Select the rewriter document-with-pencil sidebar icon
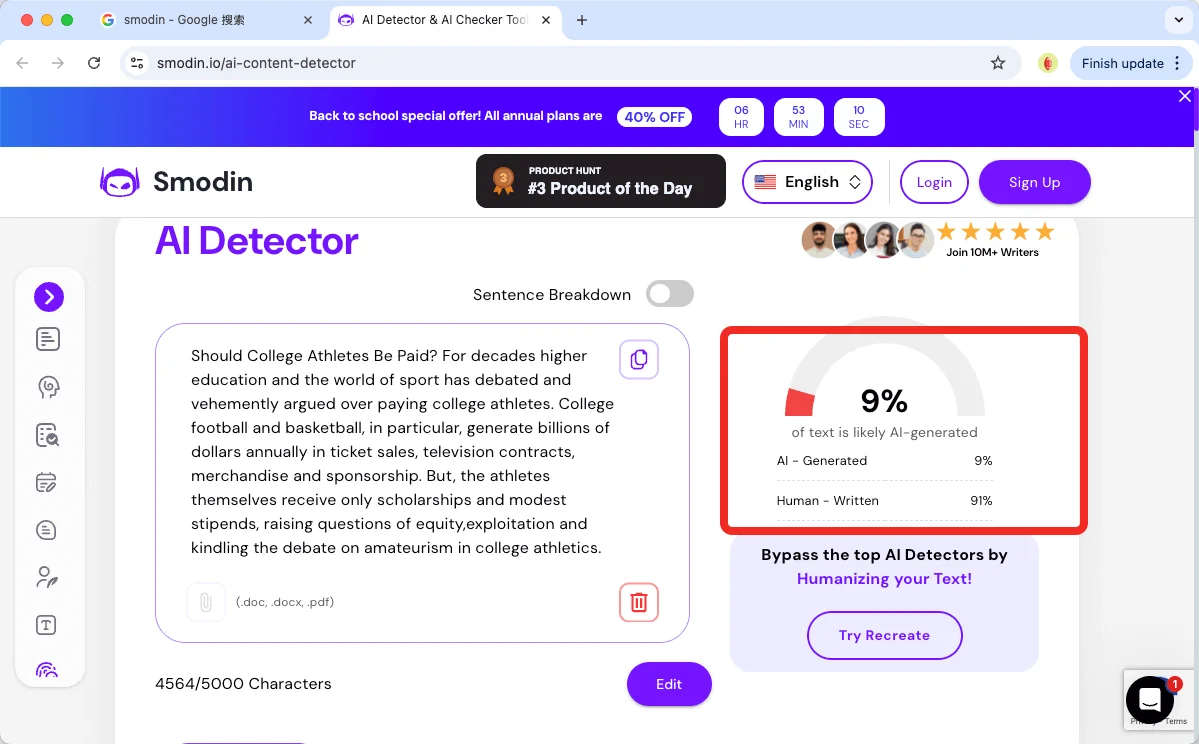 coord(47,481)
